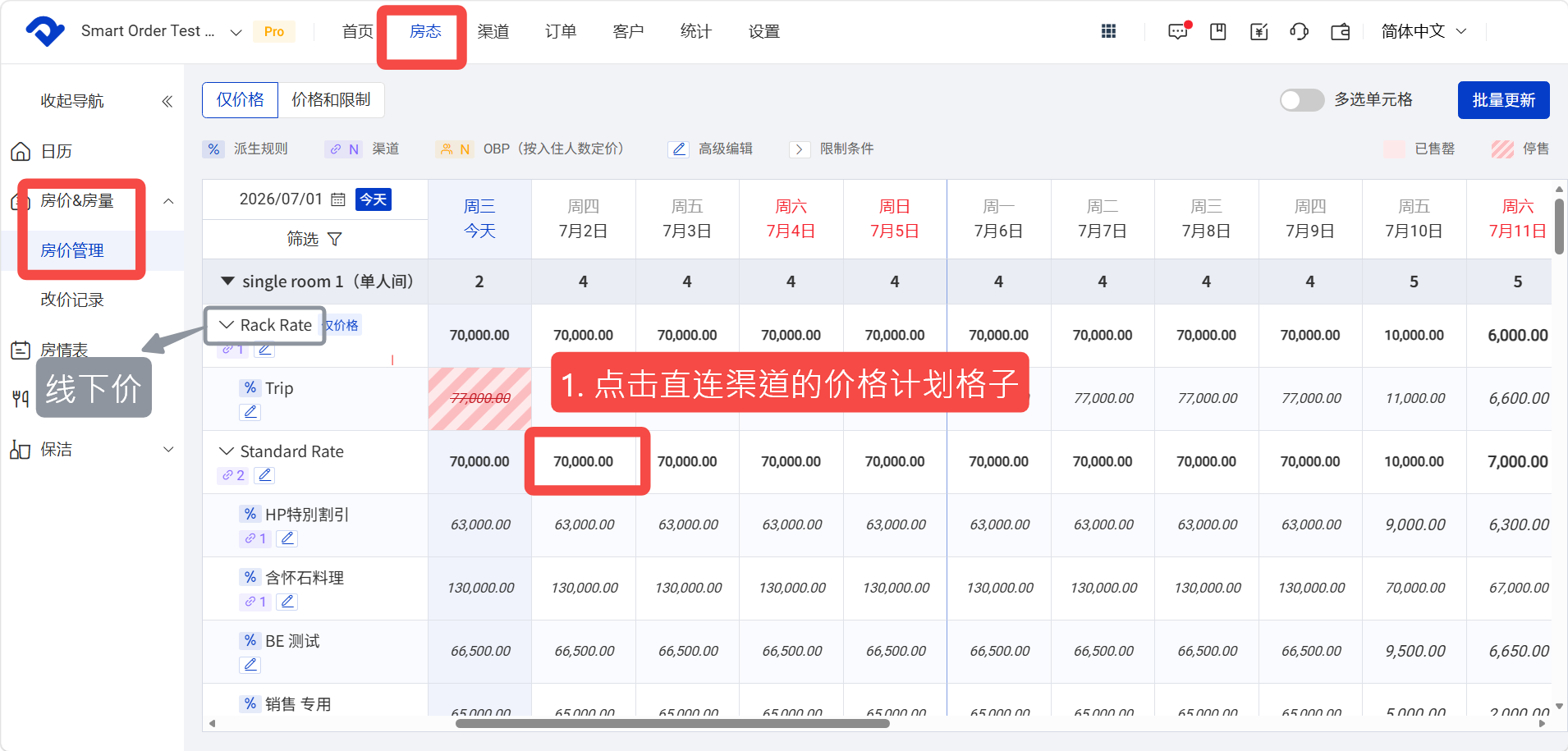The height and width of the screenshot is (751, 1568).
Task: Open 房价管理 in the sidebar
Action: coord(72,250)
